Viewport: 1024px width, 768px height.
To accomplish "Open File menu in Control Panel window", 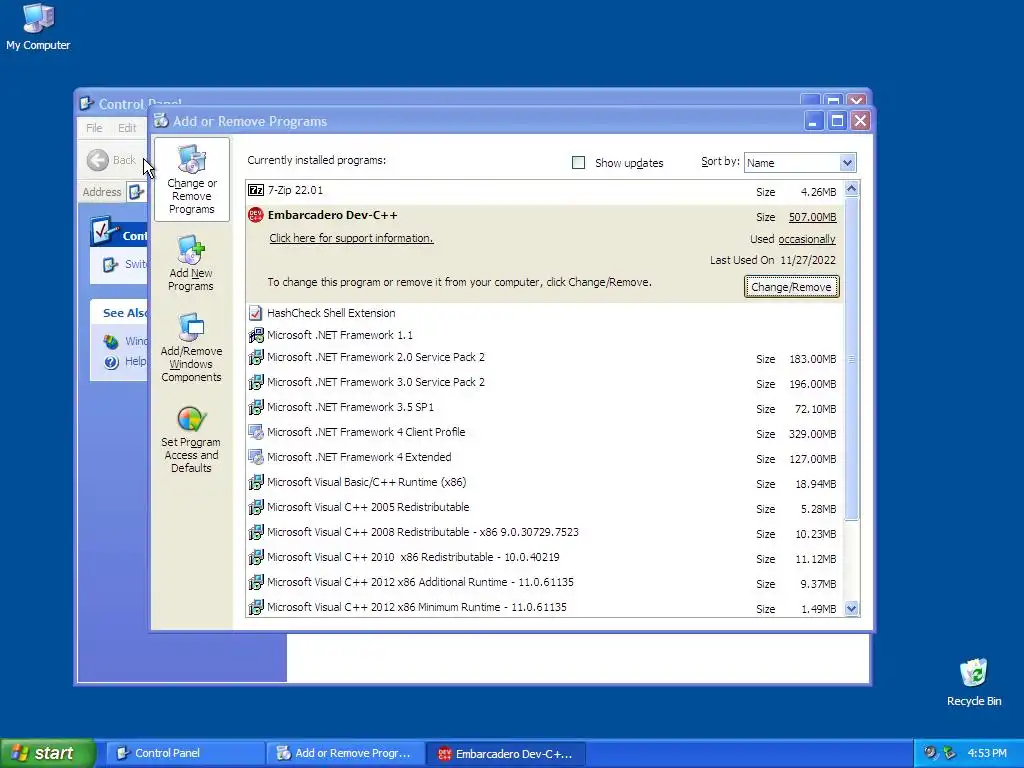I will [x=94, y=128].
